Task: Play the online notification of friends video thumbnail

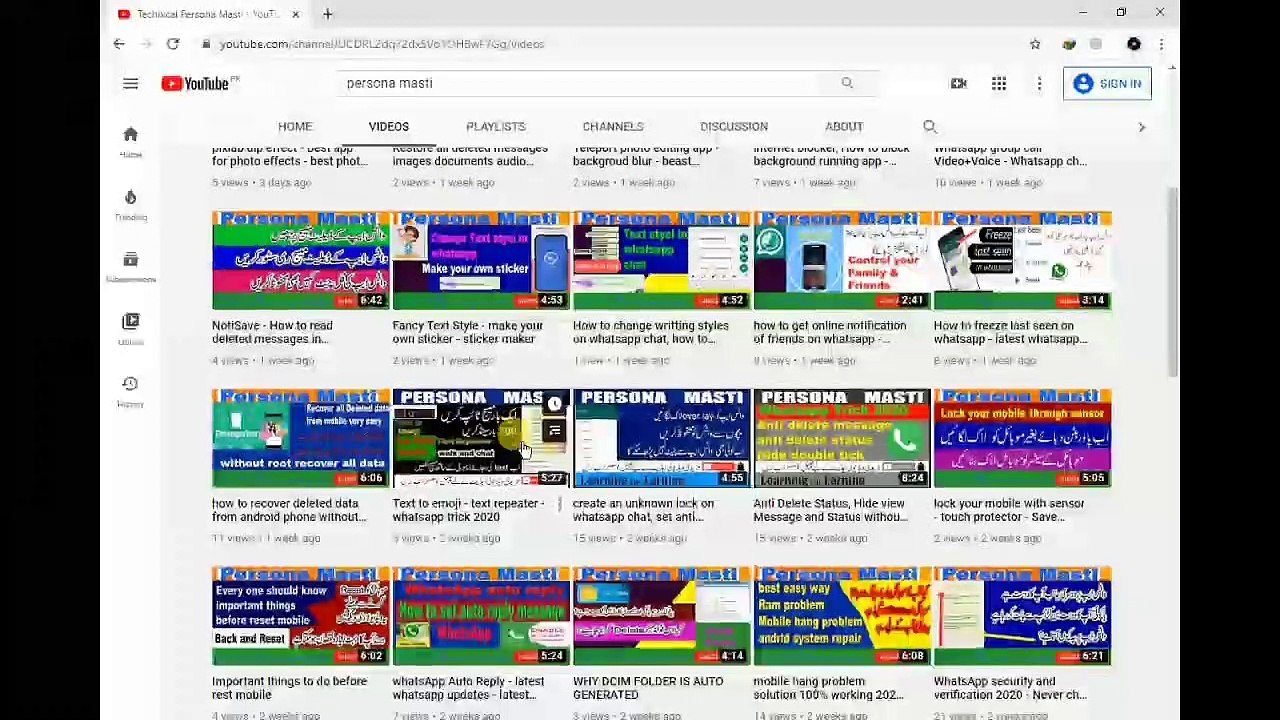Action: click(x=842, y=260)
